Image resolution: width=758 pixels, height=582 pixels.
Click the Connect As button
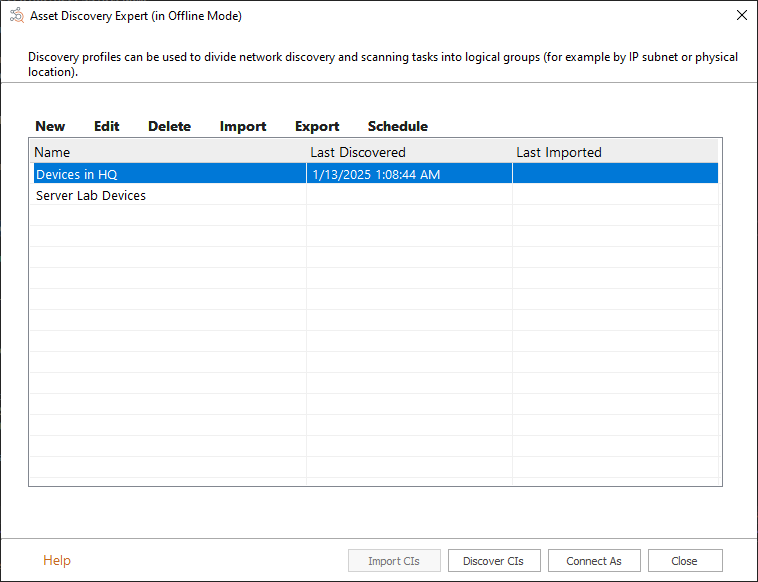[x=593, y=561]
